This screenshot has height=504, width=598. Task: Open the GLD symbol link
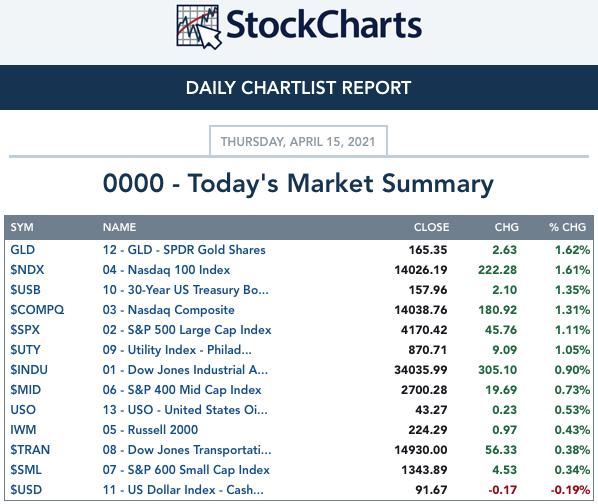23,250
